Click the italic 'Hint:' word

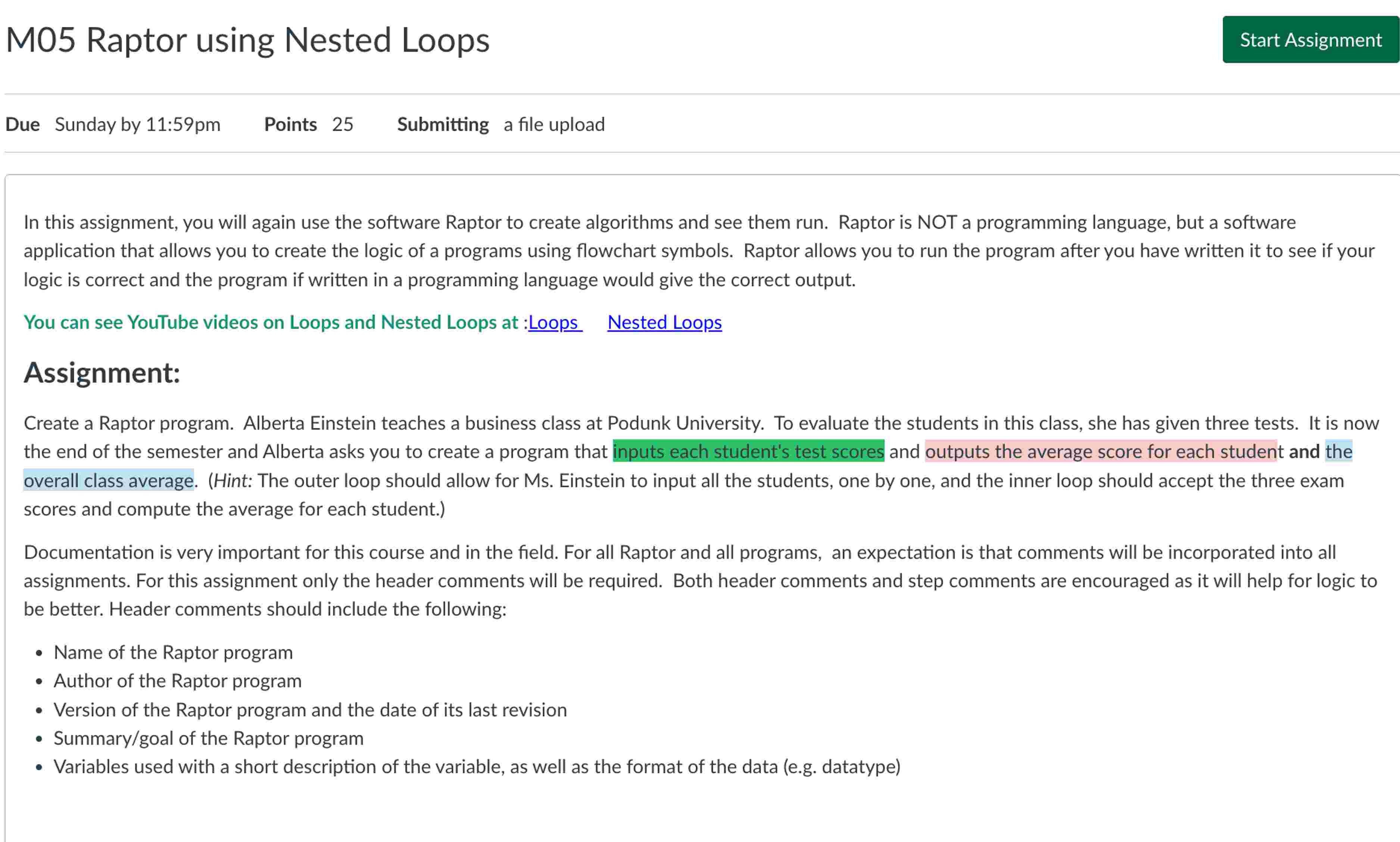232,481
